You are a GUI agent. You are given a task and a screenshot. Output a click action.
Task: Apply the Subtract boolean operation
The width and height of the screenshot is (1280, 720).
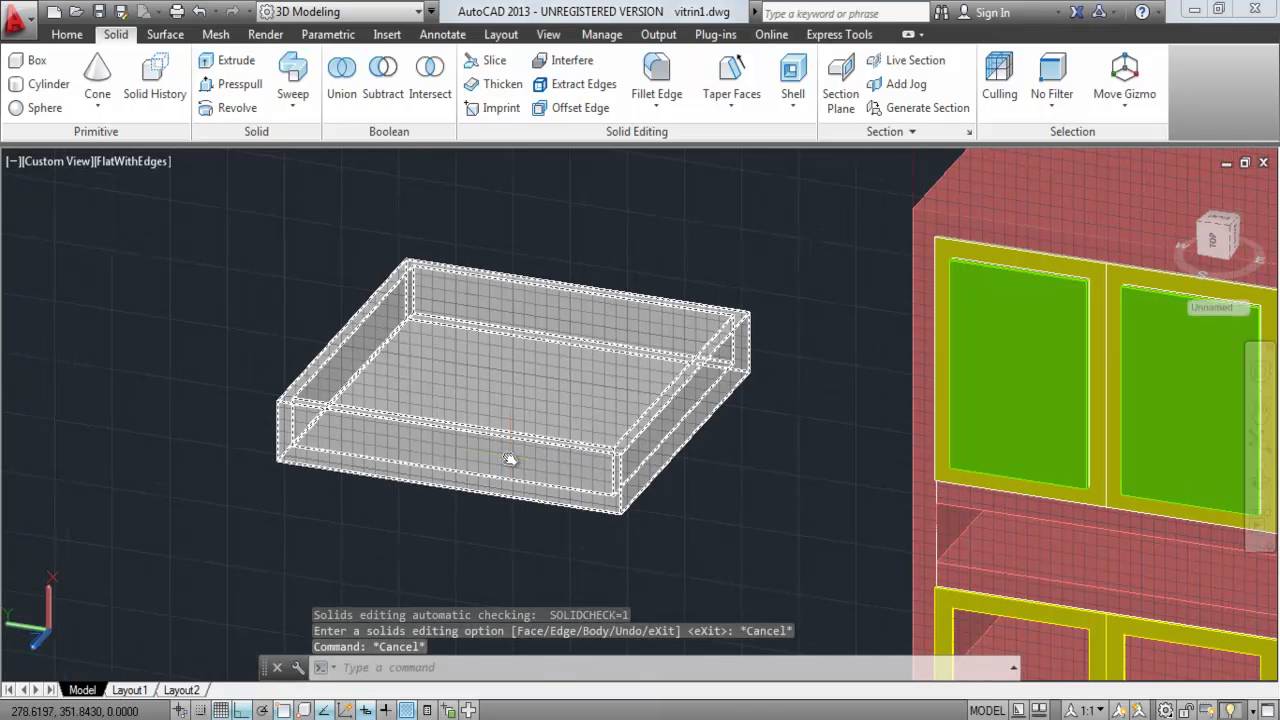383,76
